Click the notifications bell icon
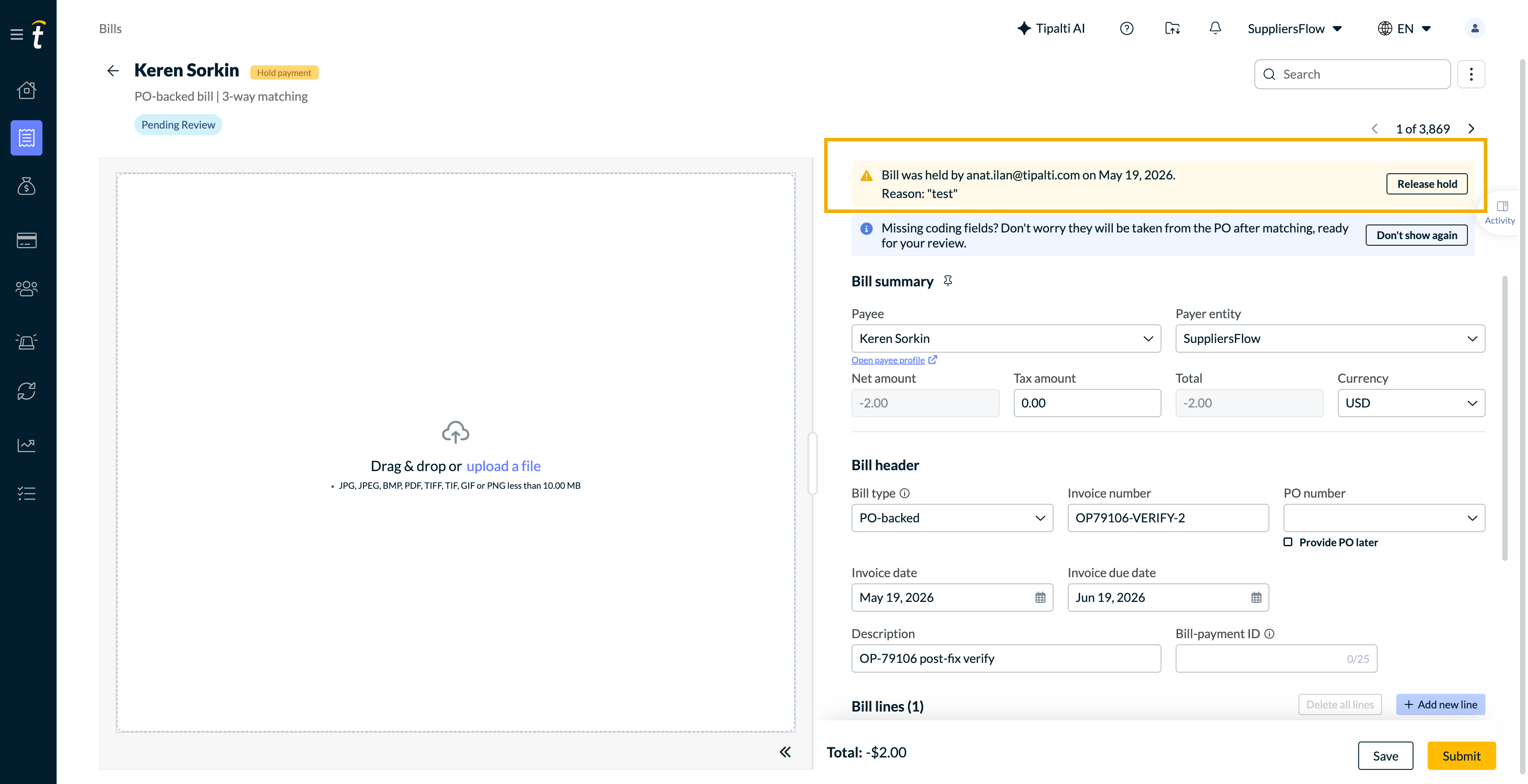Screen dimensions: 1528x784 1215,28
